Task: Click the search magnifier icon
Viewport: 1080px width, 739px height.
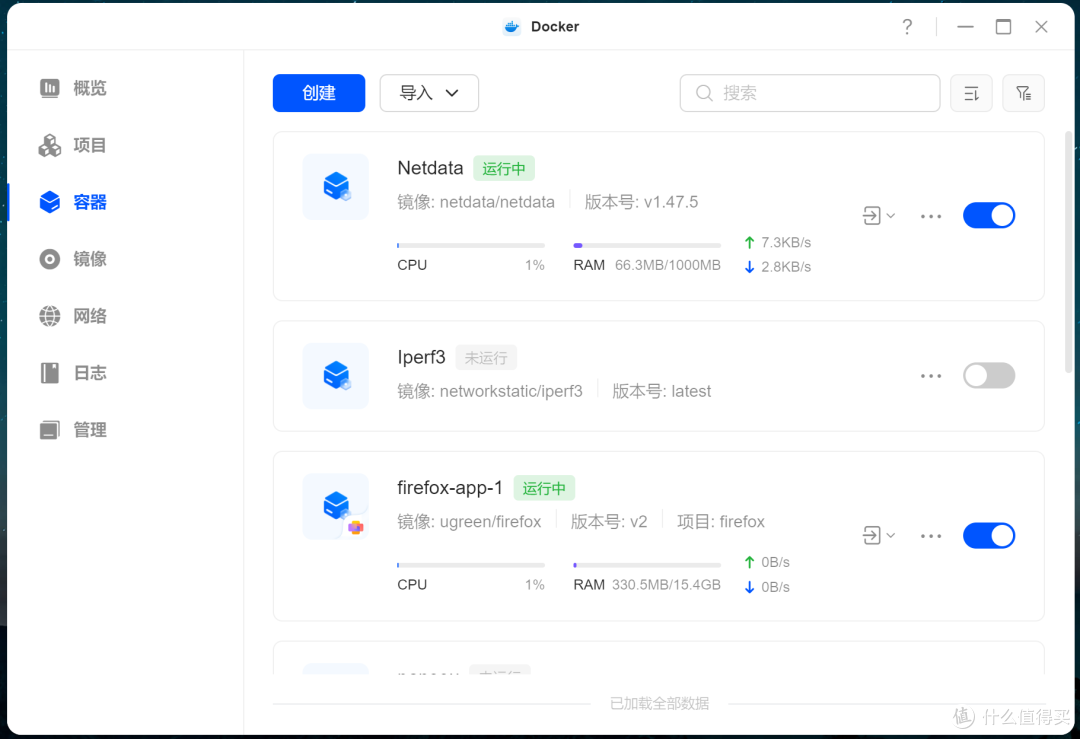Action: pyautogui.click(x=704, y=93)
